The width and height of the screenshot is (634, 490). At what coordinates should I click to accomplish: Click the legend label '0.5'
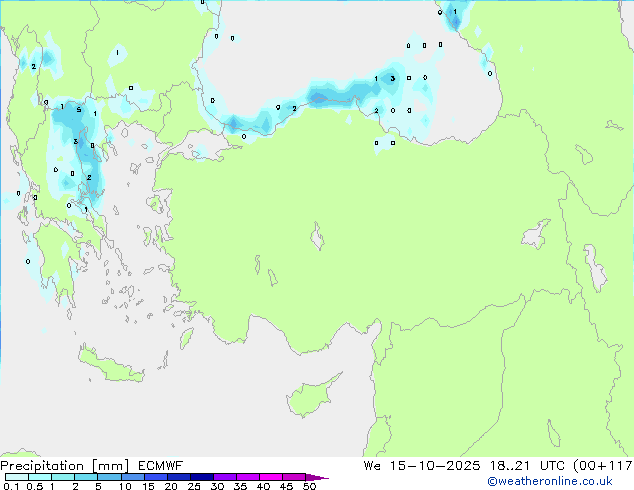(35, 486)
